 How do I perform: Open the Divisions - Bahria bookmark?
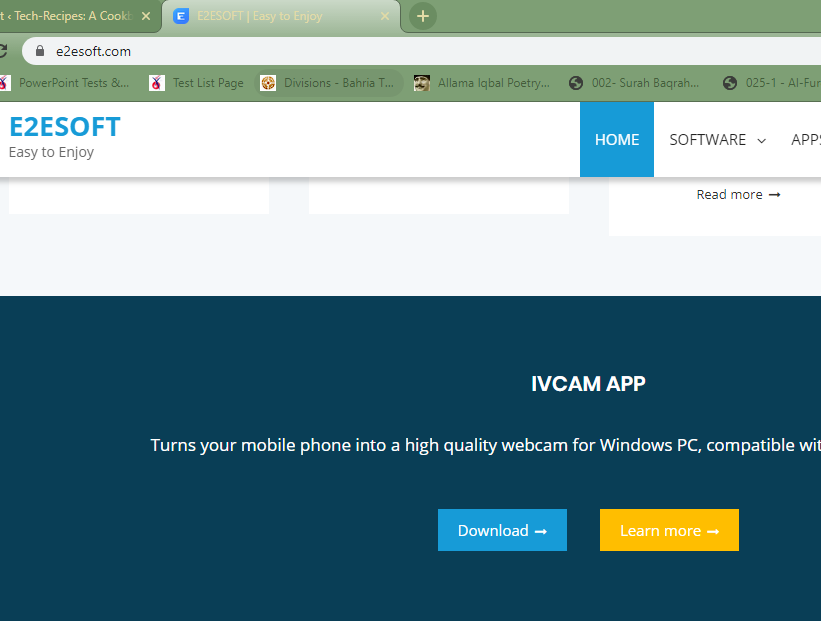pos(329,83)
